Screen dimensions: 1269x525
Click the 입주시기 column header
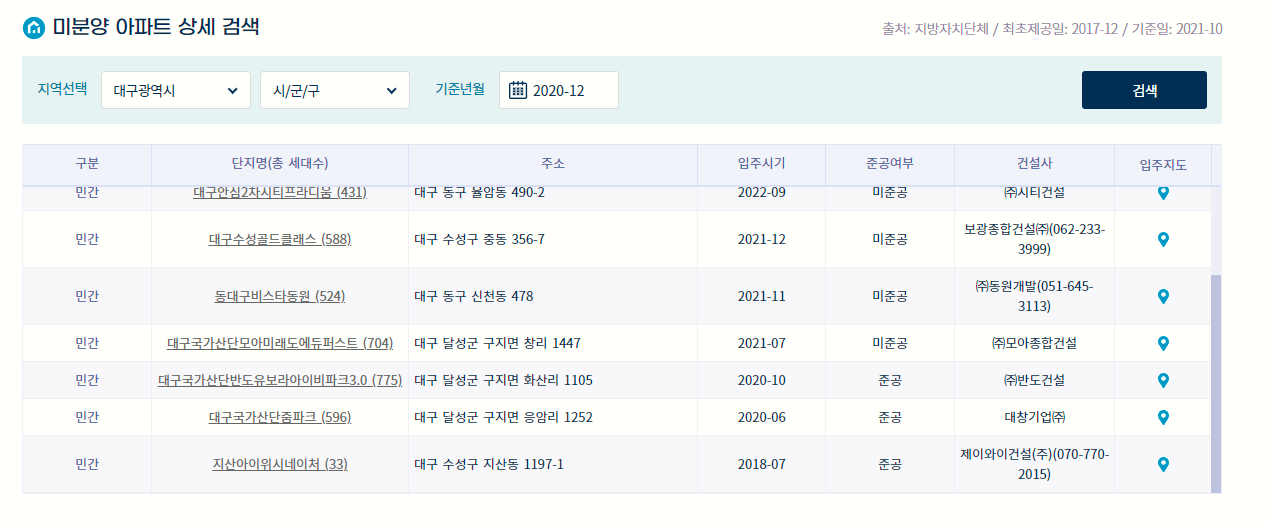pyautogui.click(x=761, y=164)
